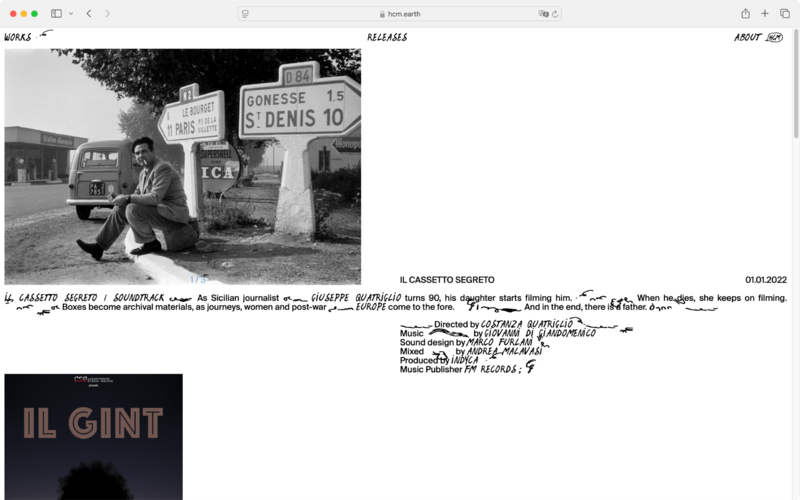Viewport: 800px width, 500px height.
Task: Open the Releases menu item
Action: click(x=387, y=38)
